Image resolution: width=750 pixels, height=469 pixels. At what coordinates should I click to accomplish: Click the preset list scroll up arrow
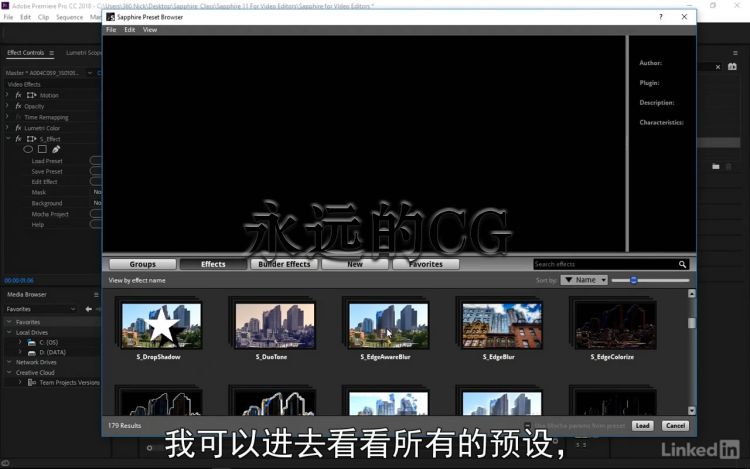click(691, 294)
